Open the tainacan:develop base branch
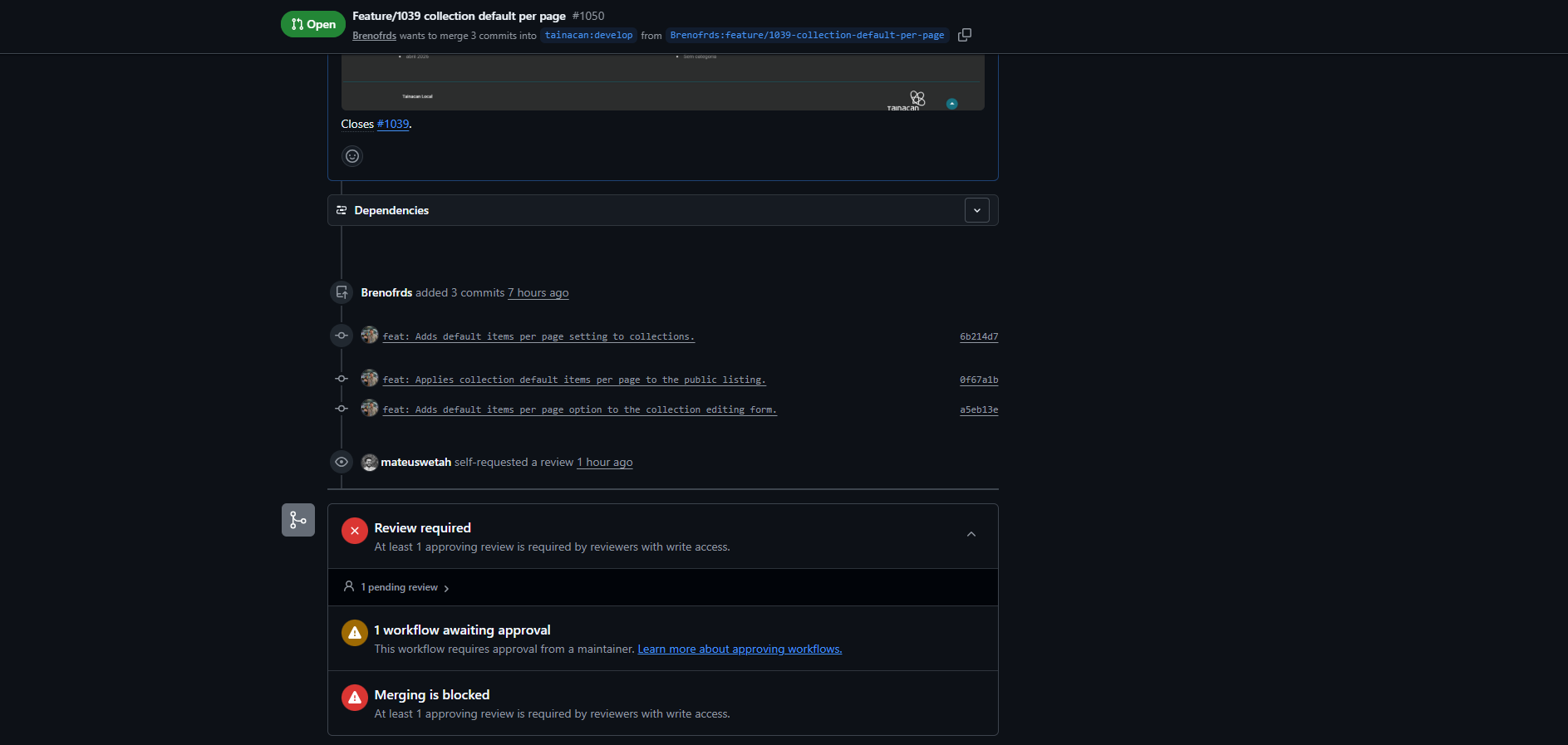The image size is (1568, 745). coord(588,35)
